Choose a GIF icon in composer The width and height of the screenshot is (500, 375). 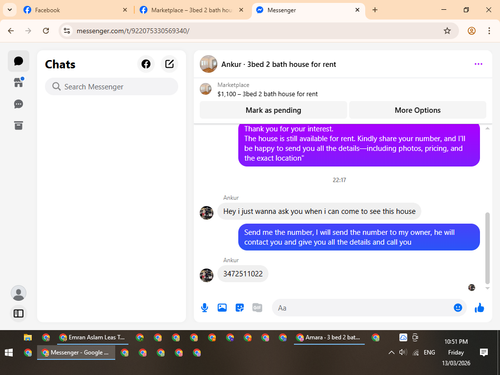coord(257,308)
